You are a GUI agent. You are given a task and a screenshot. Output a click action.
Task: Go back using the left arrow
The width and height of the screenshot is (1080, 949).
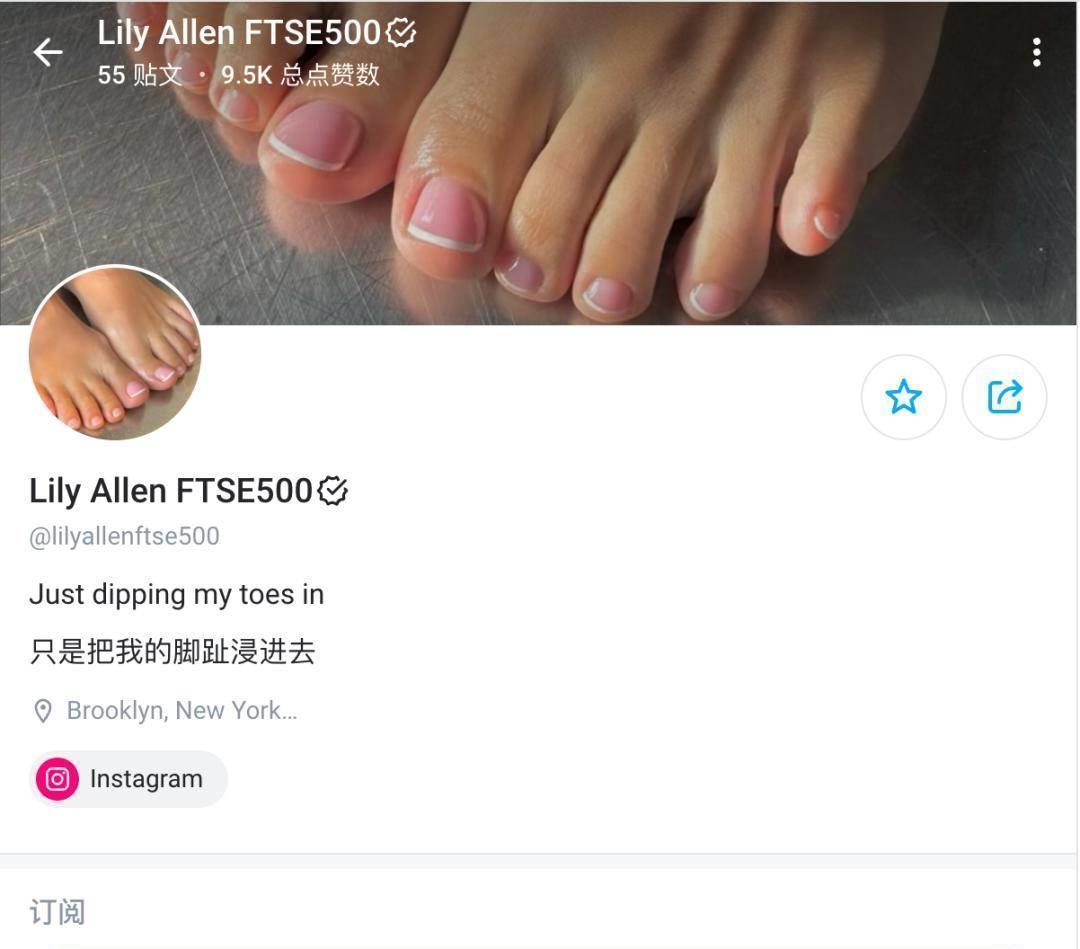(x=48, y=52)
